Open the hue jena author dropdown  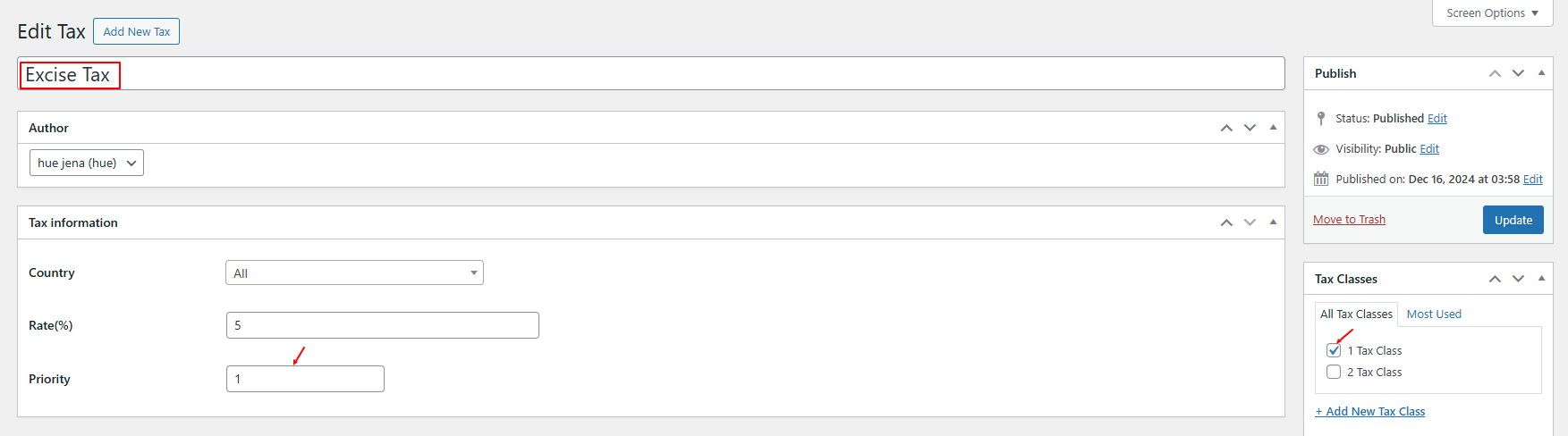point(87,163)
